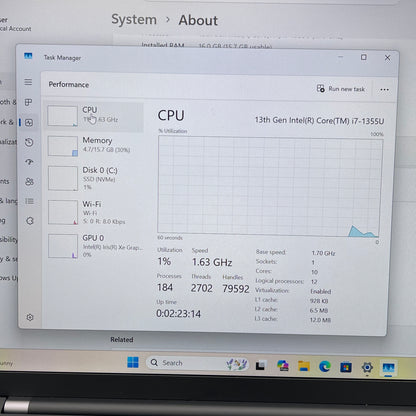
Task: Open the three-dot more options menu
Action: [384, 89]
